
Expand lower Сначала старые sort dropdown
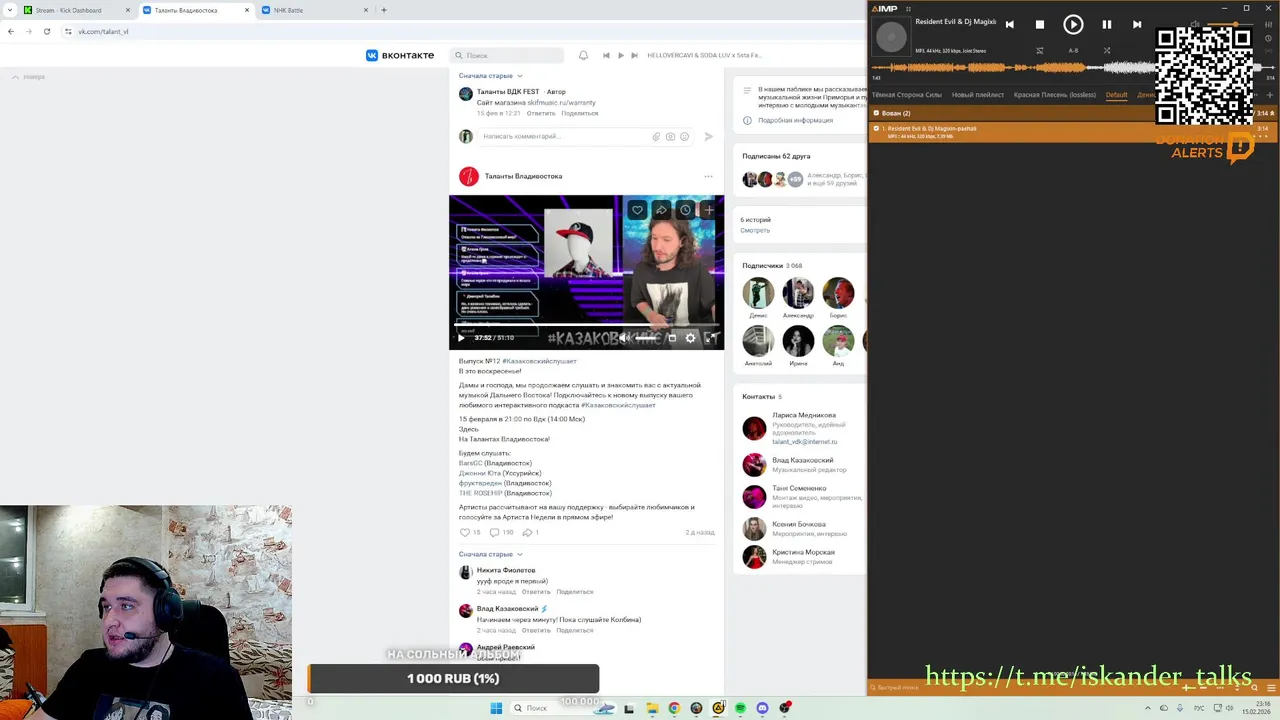[x=490, y=554]
